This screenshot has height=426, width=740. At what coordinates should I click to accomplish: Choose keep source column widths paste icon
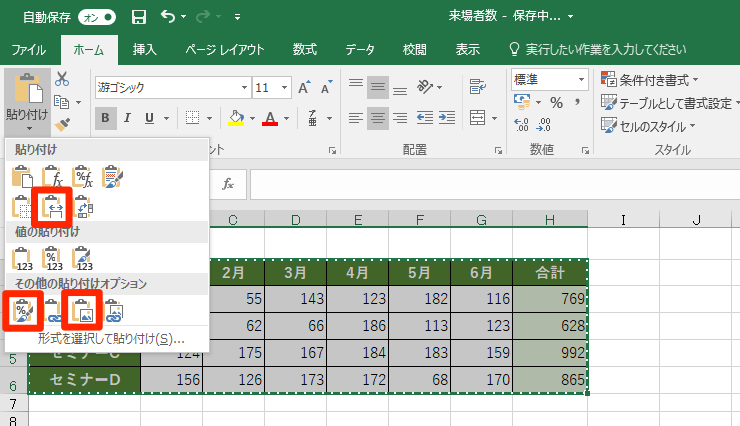coord(52,207)
